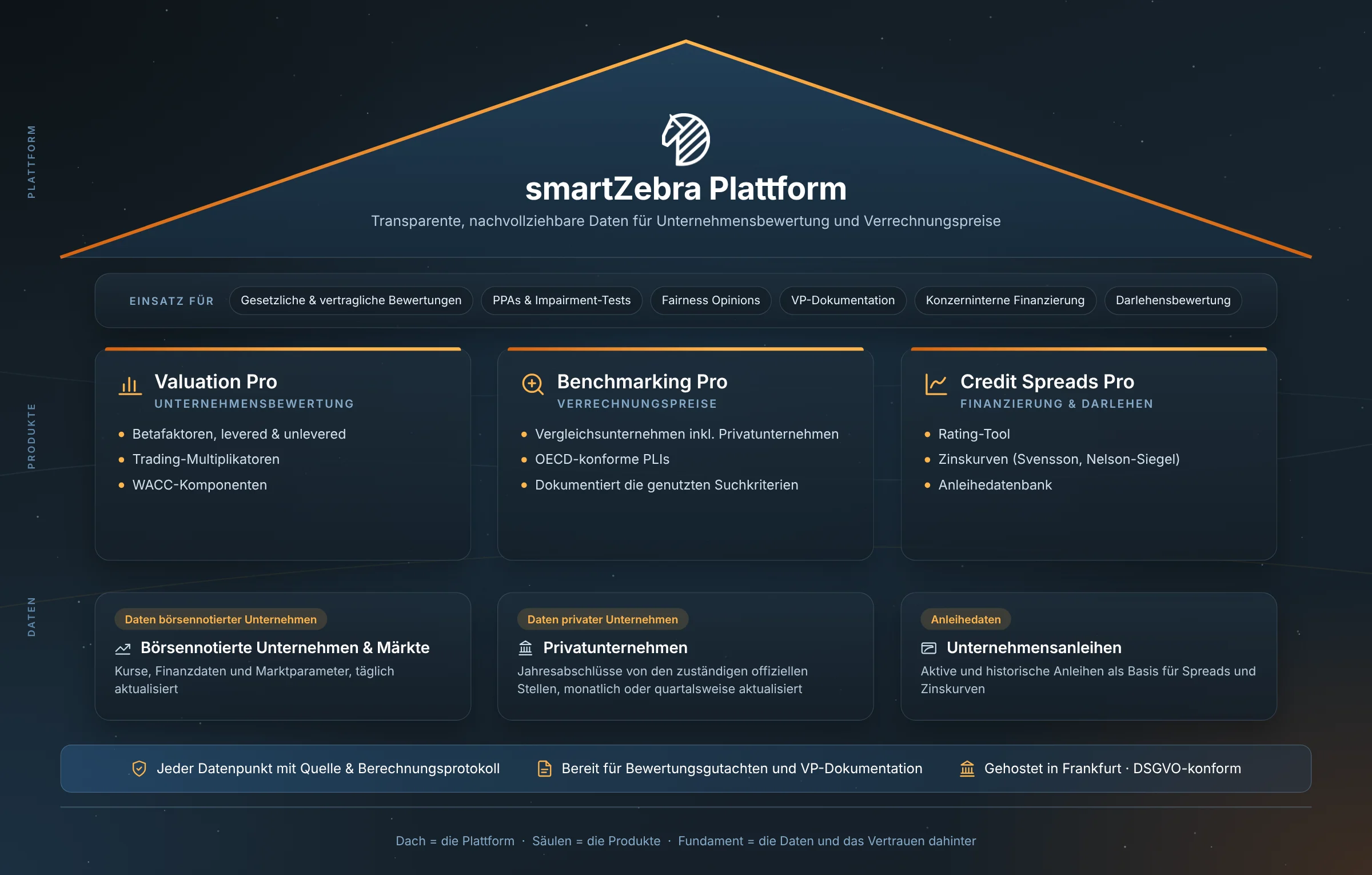Click the Betafaktoren, levered & unlevered bullet

(x=239, y=434)
